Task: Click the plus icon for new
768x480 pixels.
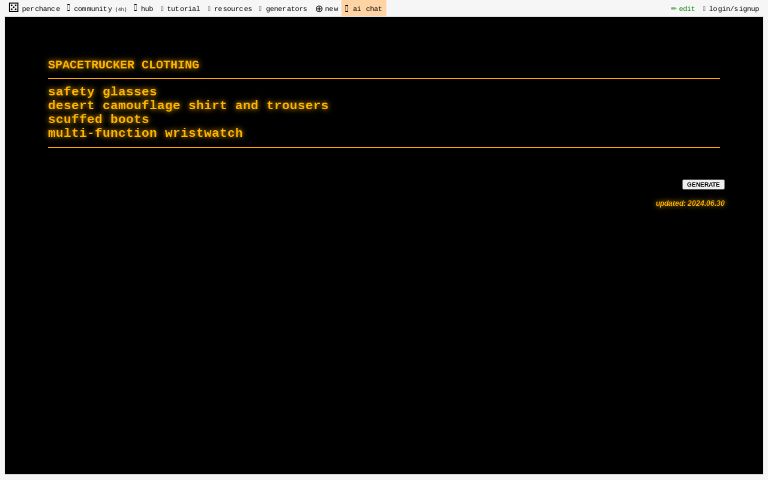Action: coord(319,9)
